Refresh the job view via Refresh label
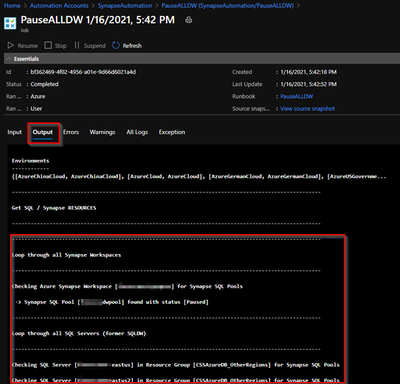The height and width of the screenshot is (384, 400). pyautogui.click(x=132, y=46)
